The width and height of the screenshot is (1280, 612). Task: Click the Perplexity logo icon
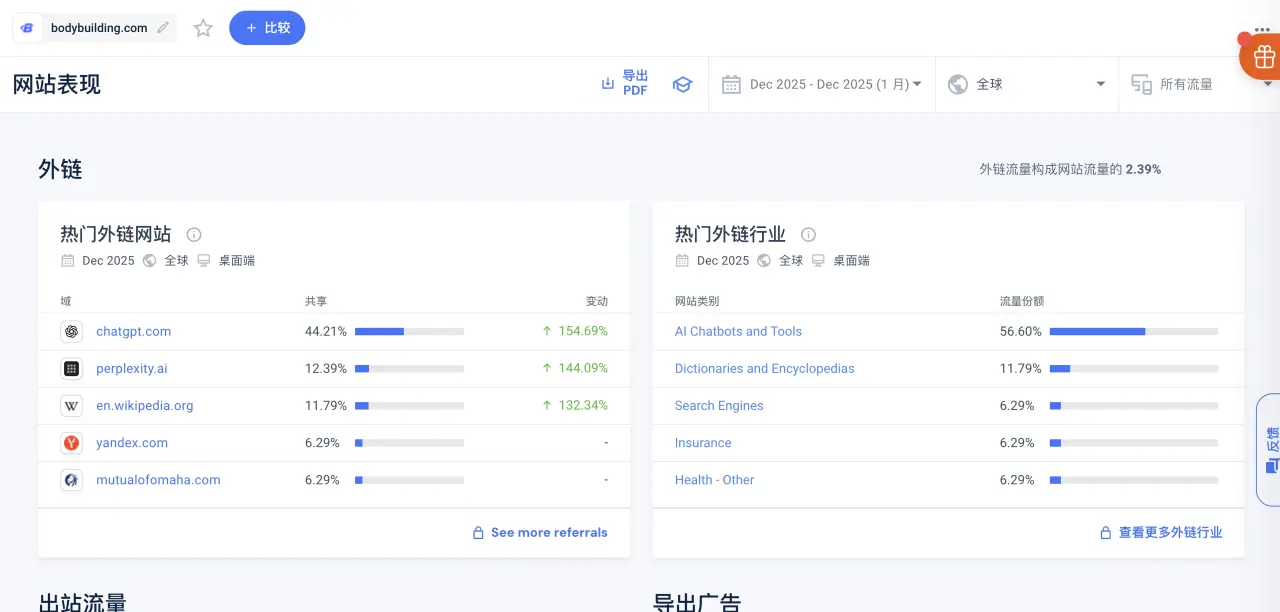[71, 368]
